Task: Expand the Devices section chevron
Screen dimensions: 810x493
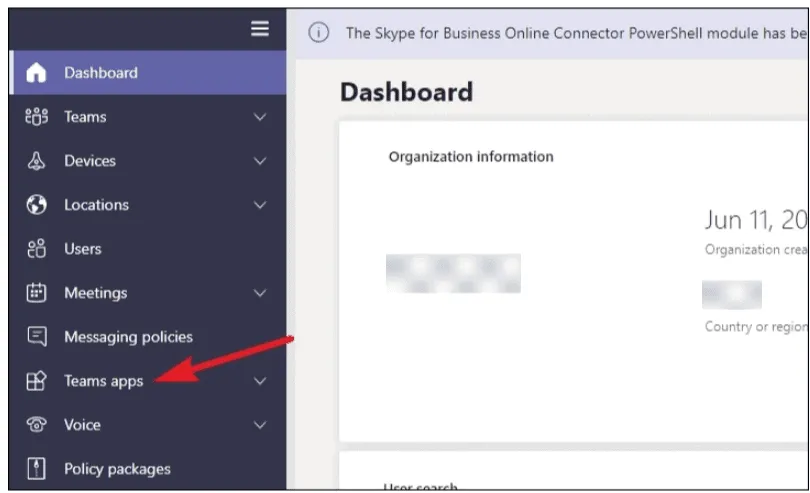Action: tap(260, 161)
